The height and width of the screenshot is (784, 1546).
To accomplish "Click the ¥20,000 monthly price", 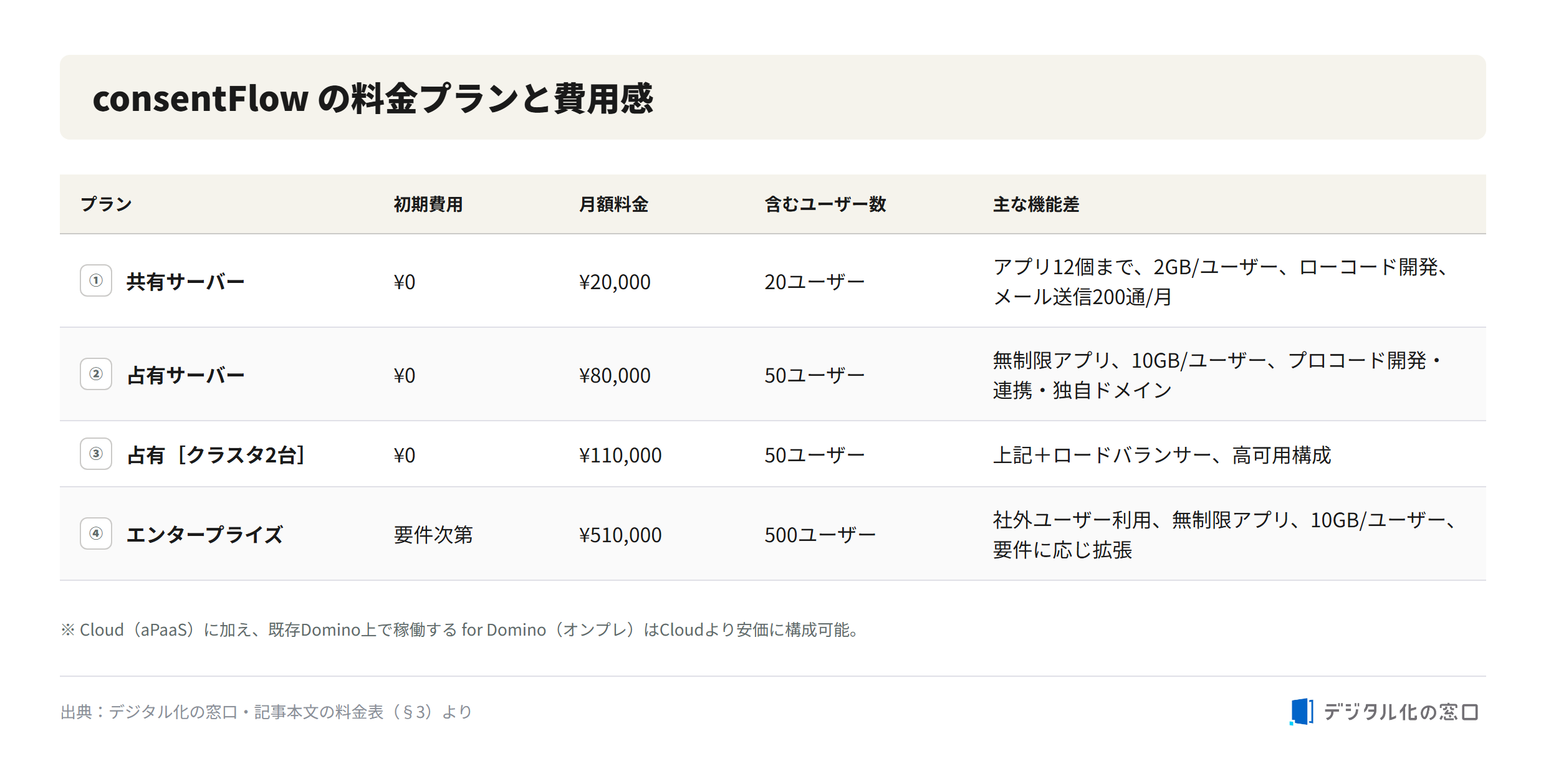I will 615,282.
